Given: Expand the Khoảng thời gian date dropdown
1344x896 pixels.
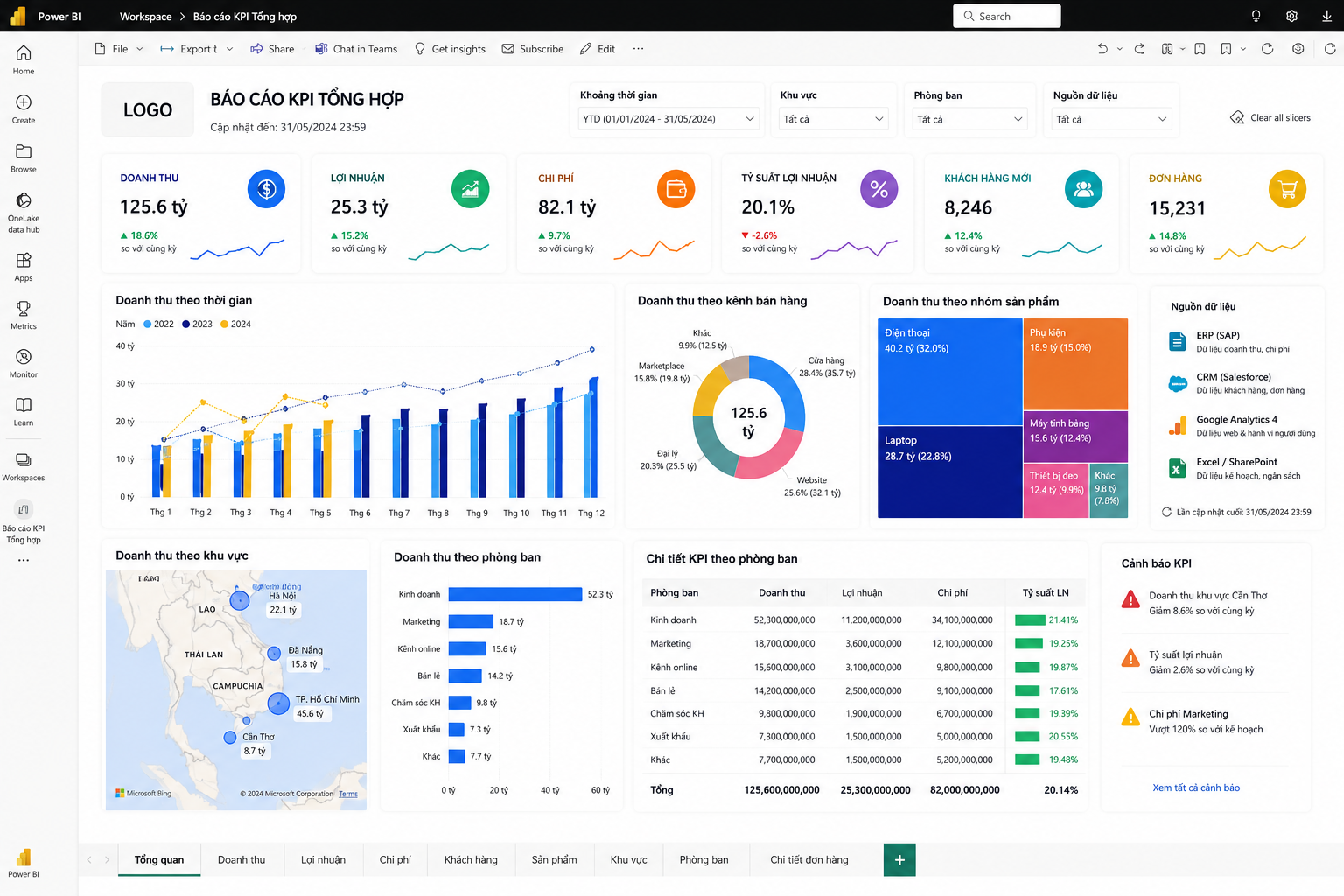Looking at the screenshot, I should click(668, 119).
